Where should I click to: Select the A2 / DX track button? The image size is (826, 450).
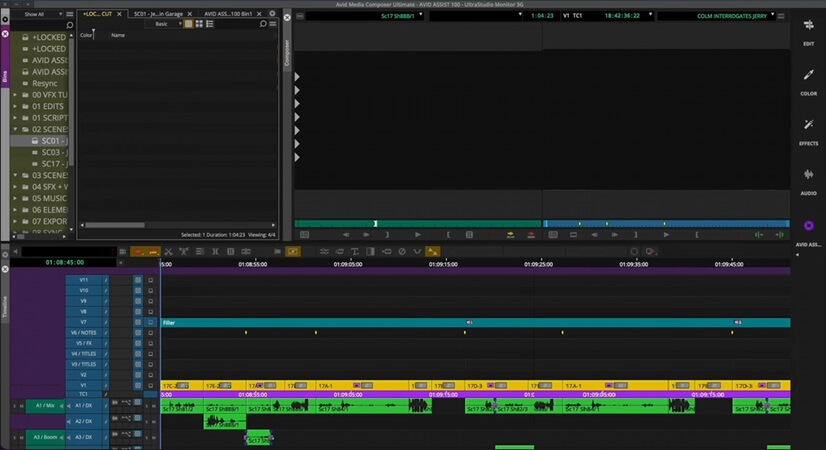pos(83,422)
